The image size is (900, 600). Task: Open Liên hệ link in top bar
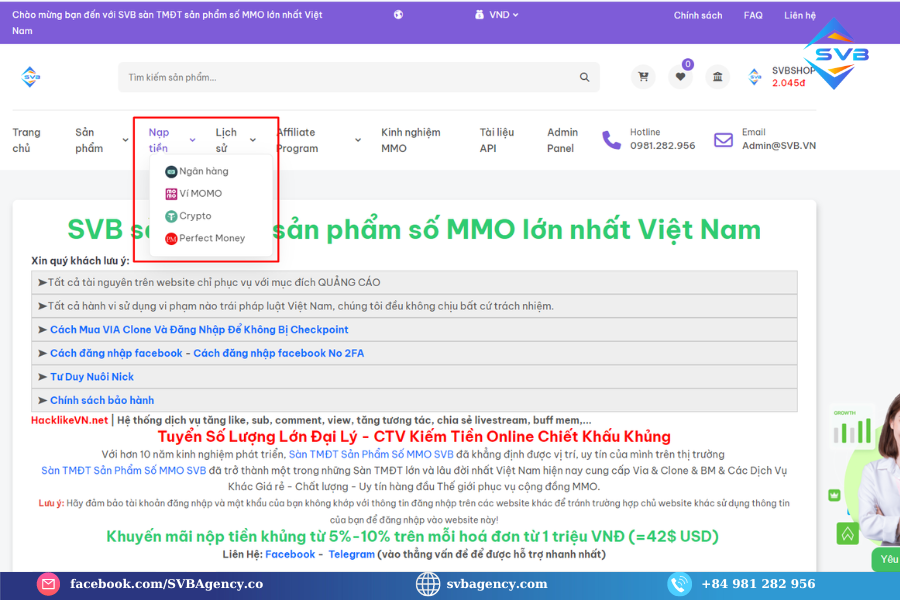(x=800, y=16)
